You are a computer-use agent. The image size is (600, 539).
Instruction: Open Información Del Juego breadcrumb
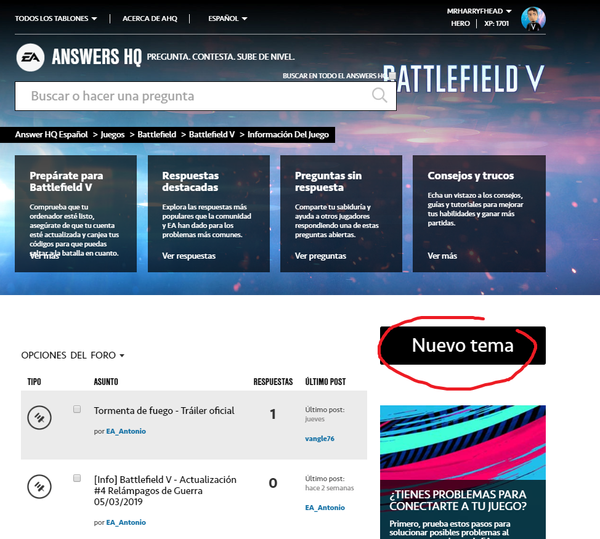pos(288,135)
